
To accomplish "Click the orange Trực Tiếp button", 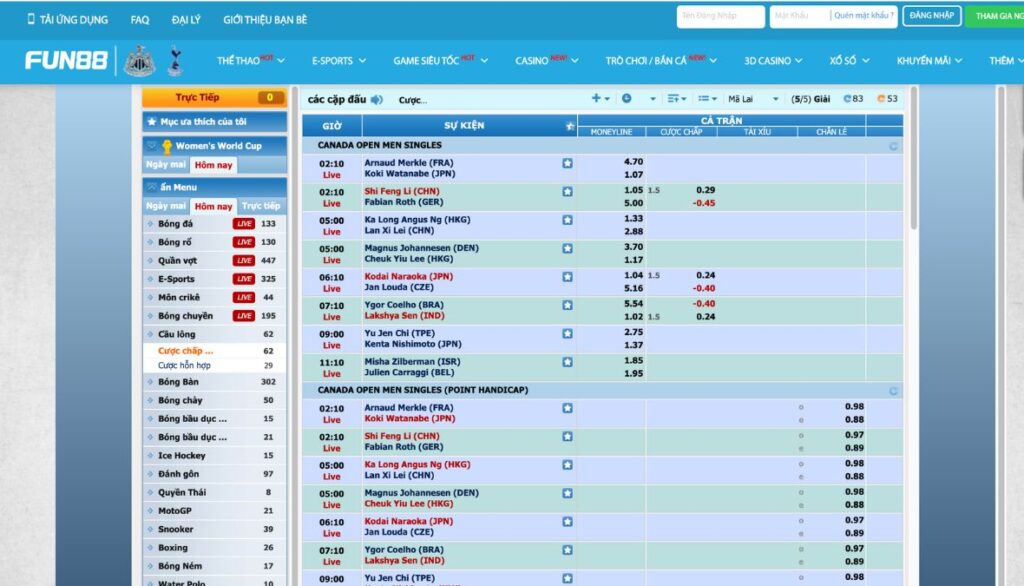I will click(215, 97).
